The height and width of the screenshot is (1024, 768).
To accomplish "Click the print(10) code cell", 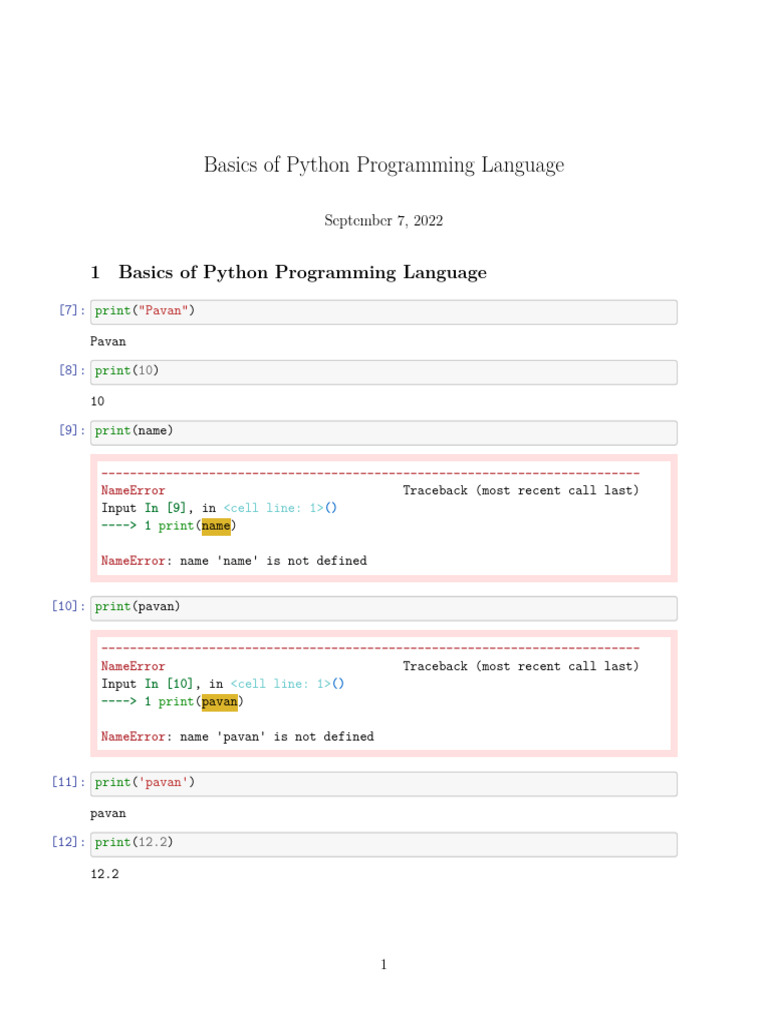I will point(383,371).
